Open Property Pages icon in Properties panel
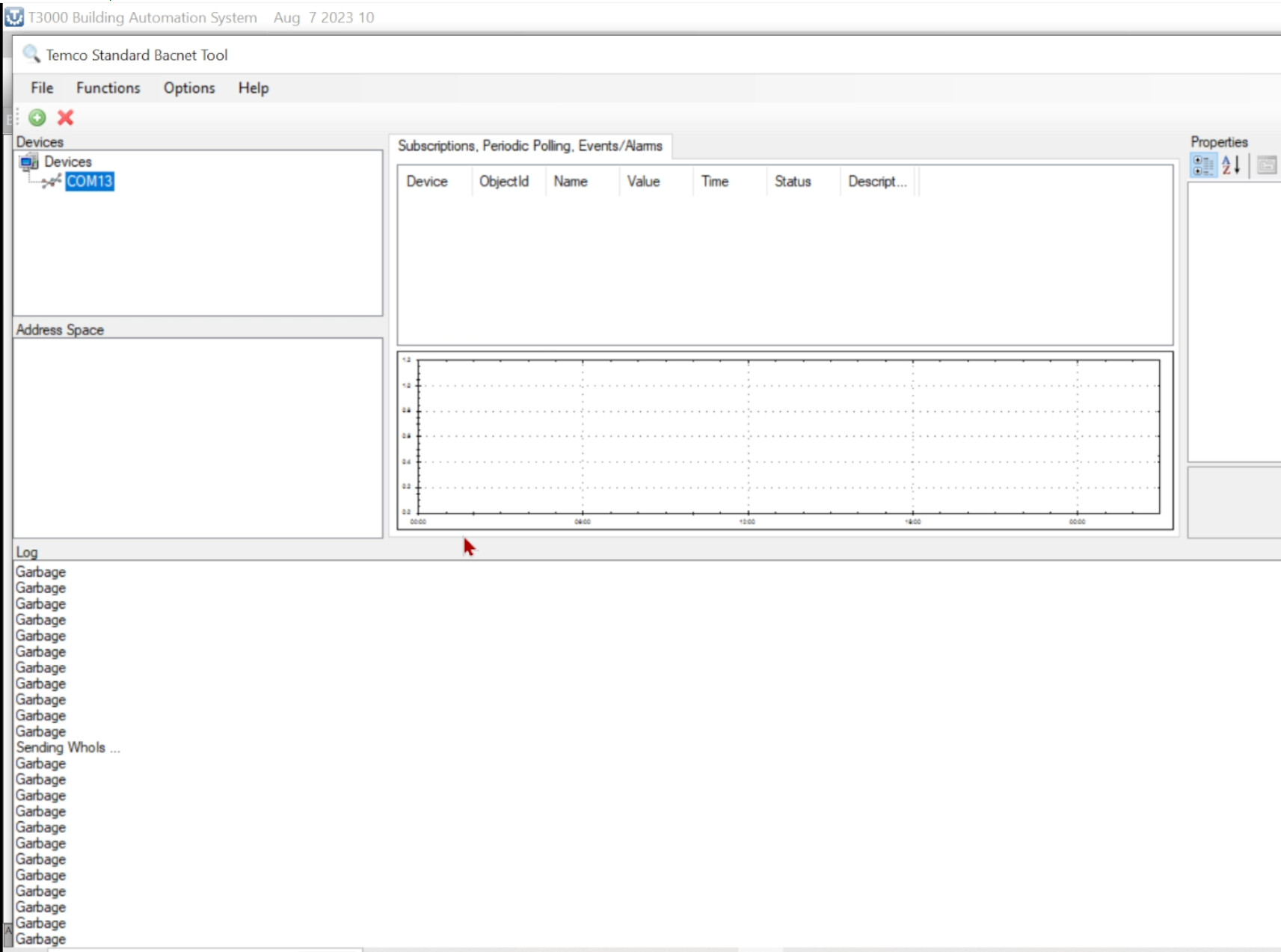 coord(1266,165)
